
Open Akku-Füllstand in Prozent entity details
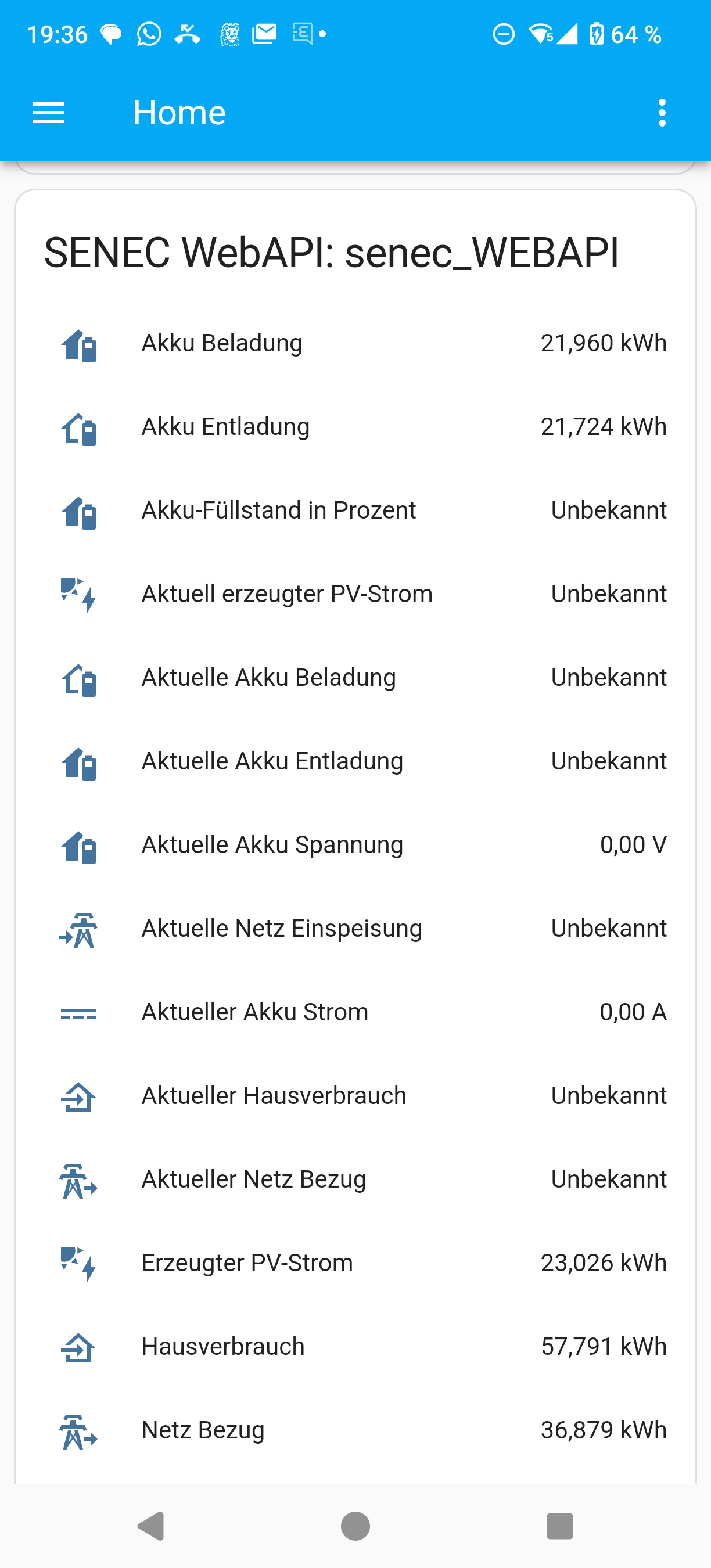279,510
